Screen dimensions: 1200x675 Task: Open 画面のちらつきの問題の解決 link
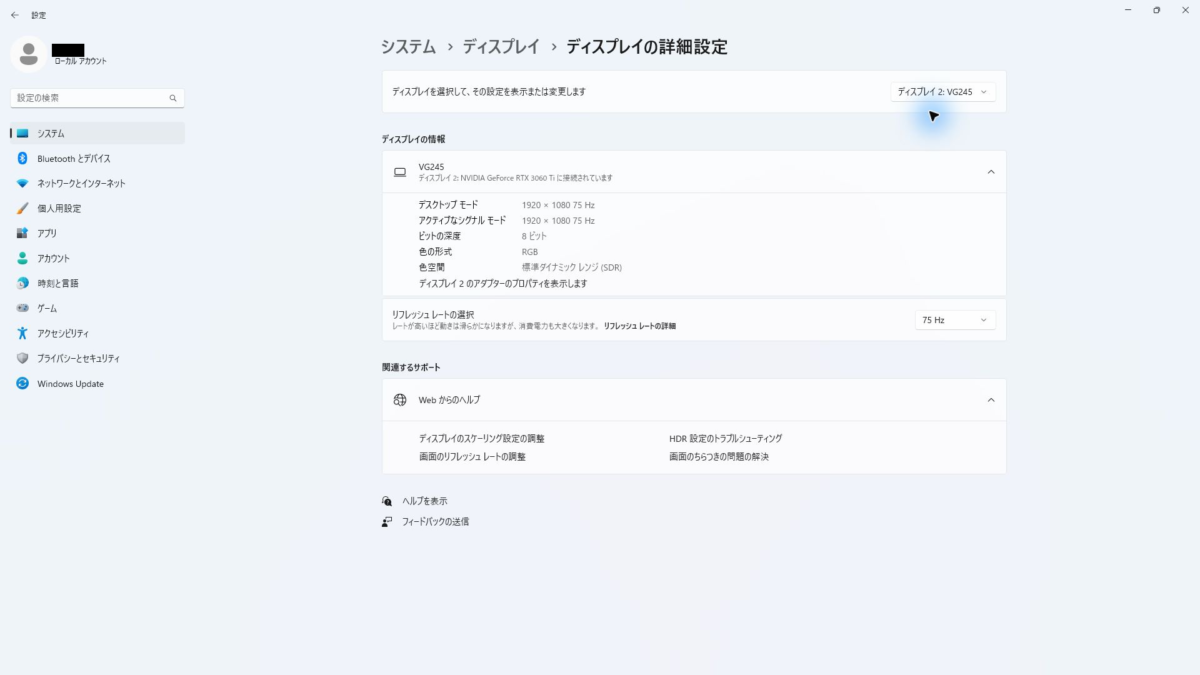coord(719,456)
